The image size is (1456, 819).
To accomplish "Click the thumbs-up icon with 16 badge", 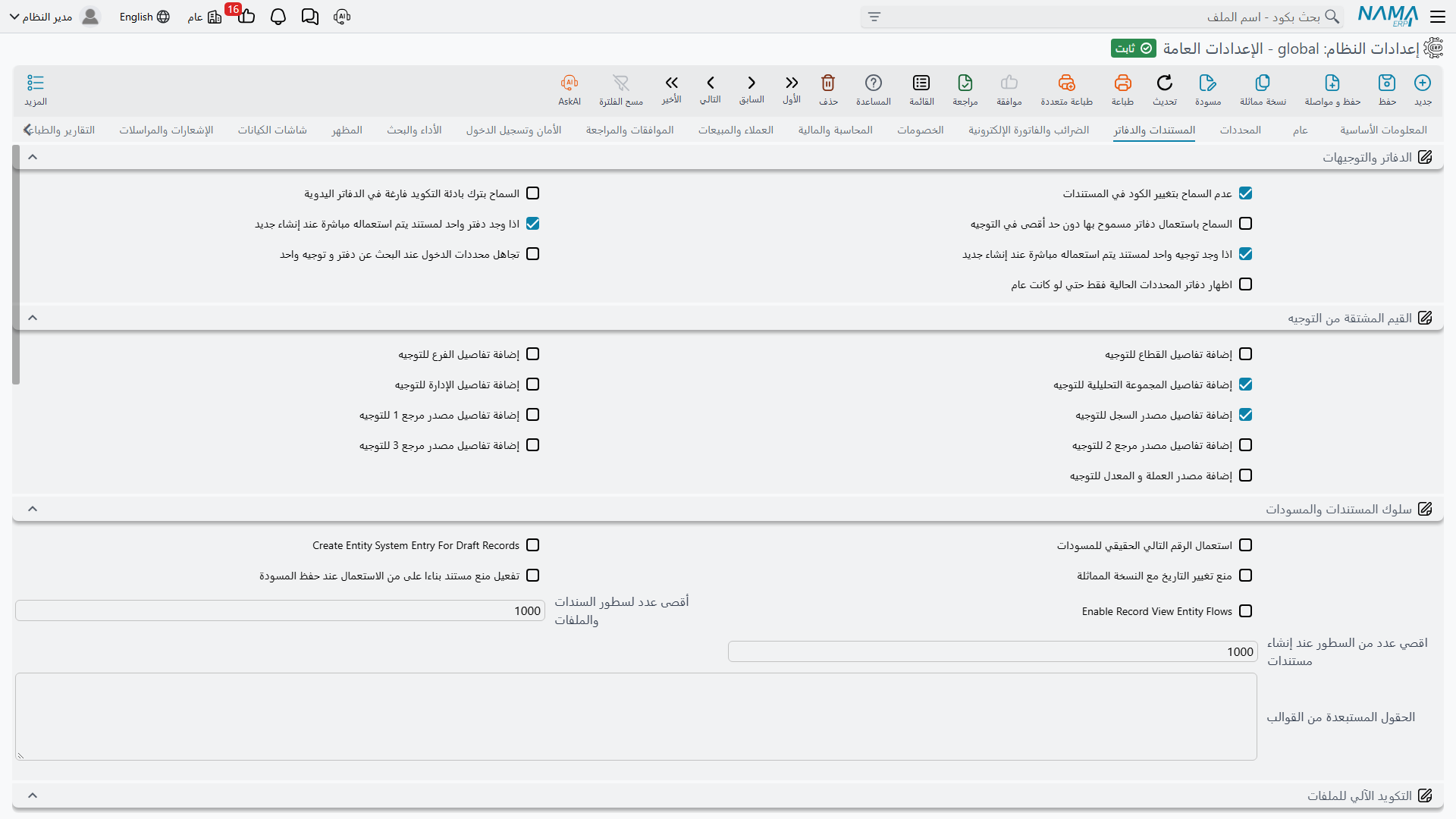I will [246, 15].
